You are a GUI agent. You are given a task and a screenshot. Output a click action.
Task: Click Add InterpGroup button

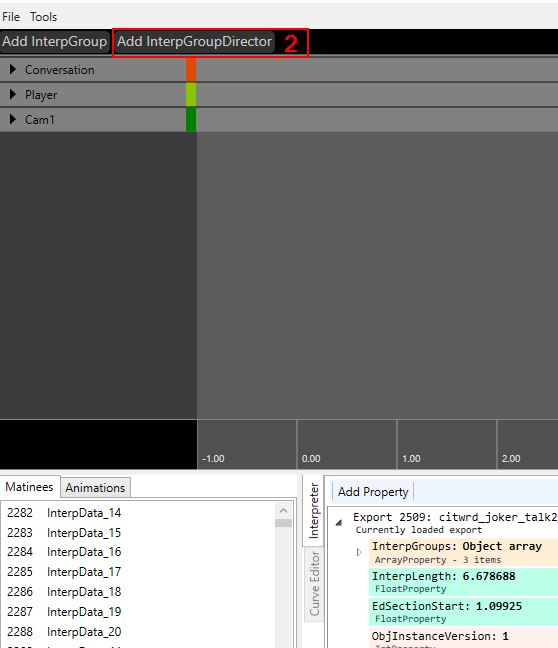(x=55, y=42)
